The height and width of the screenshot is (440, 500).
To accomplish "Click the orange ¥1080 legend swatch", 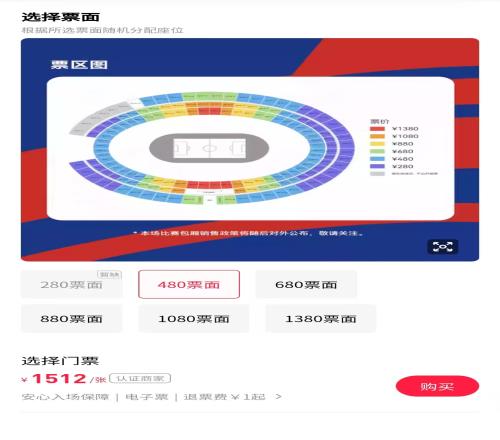I will click(x=377, y=136).
